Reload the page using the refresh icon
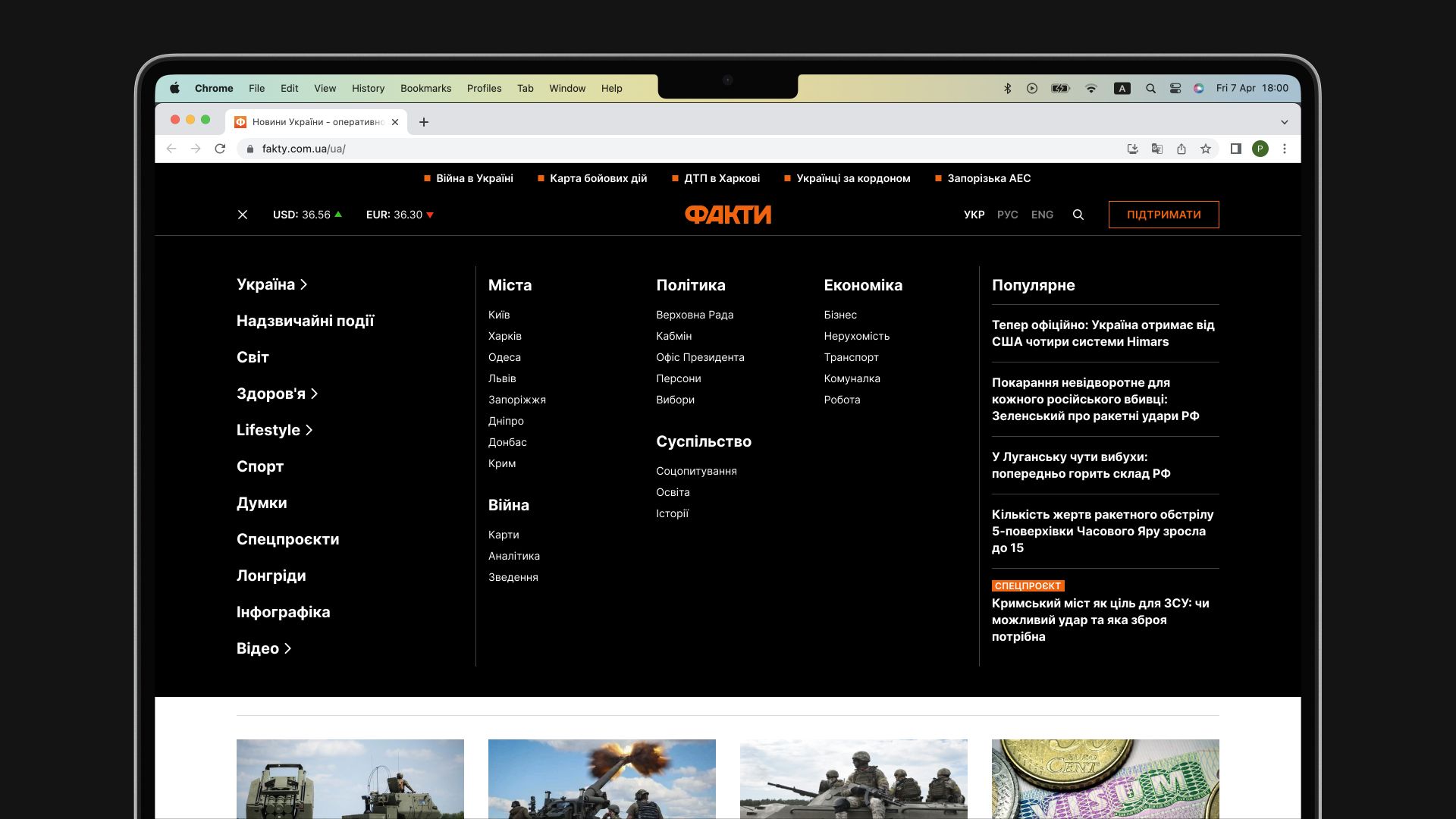 [220, 149]
